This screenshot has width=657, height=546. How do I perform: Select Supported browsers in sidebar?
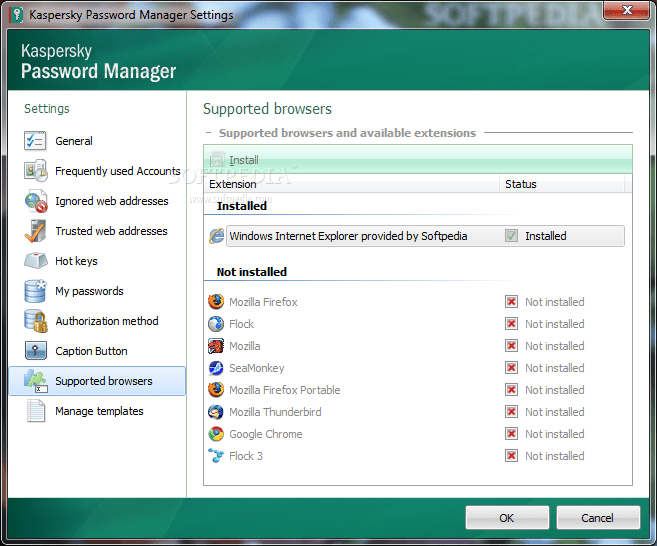[97, 381]
